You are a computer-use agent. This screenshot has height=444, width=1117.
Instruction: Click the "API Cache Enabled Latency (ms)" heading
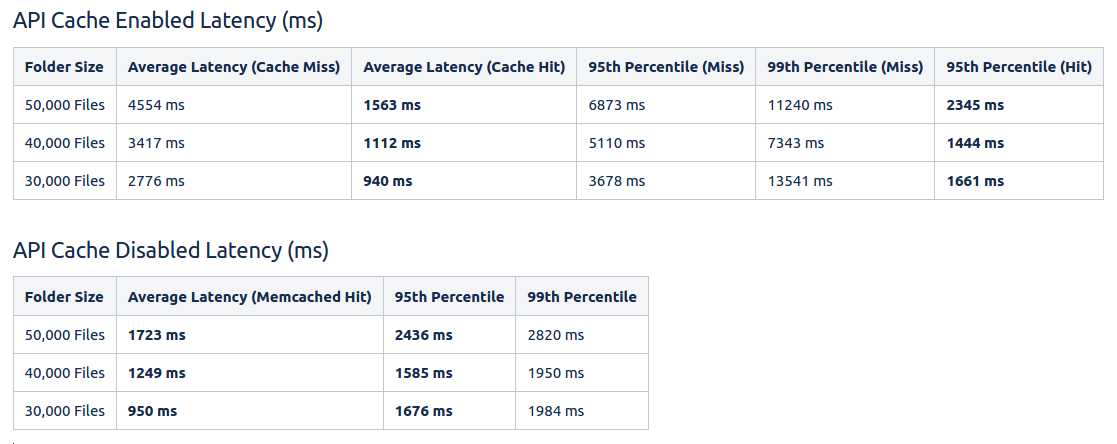click(168, 20)
